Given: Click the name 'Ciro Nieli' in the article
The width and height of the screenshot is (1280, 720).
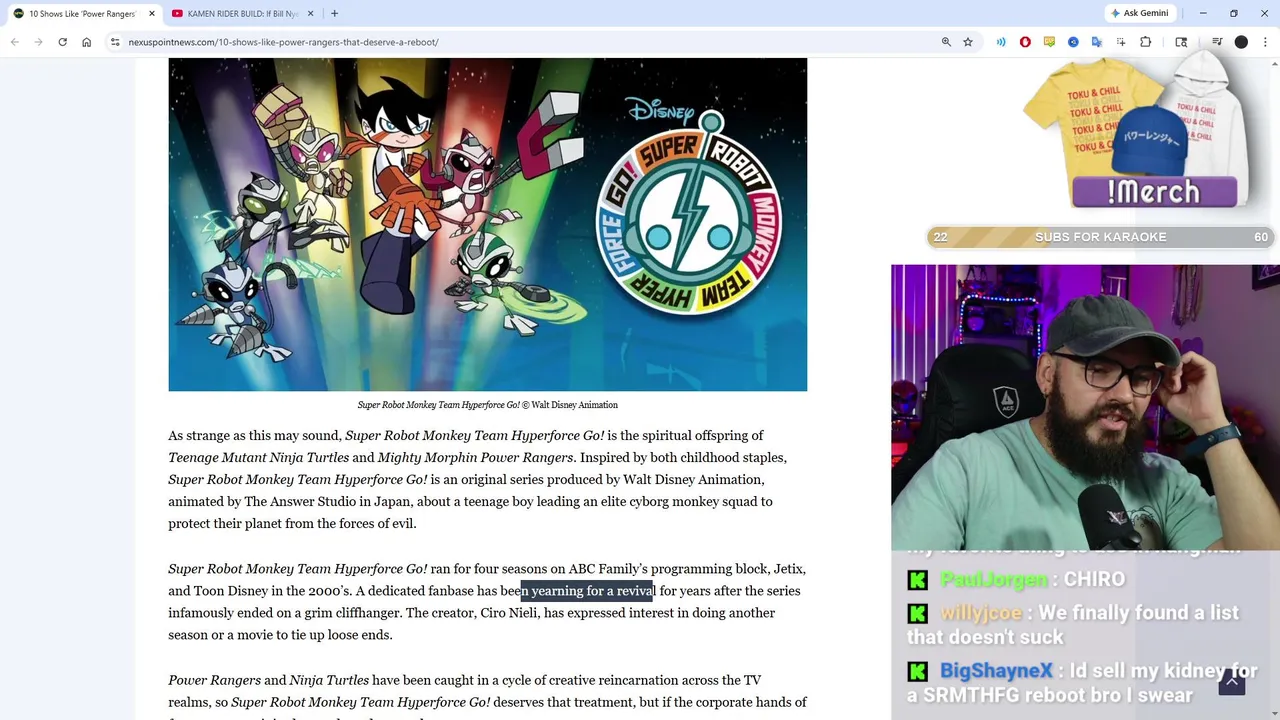Looking at the screenshot, I should tap(509, 613).
